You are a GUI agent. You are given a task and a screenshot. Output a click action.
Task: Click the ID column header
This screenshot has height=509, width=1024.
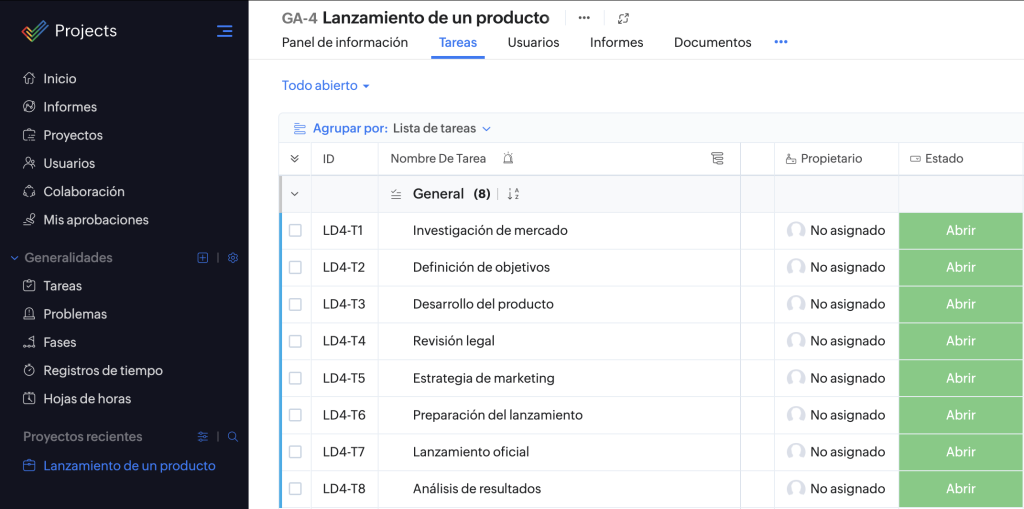[x=328, y=159]
